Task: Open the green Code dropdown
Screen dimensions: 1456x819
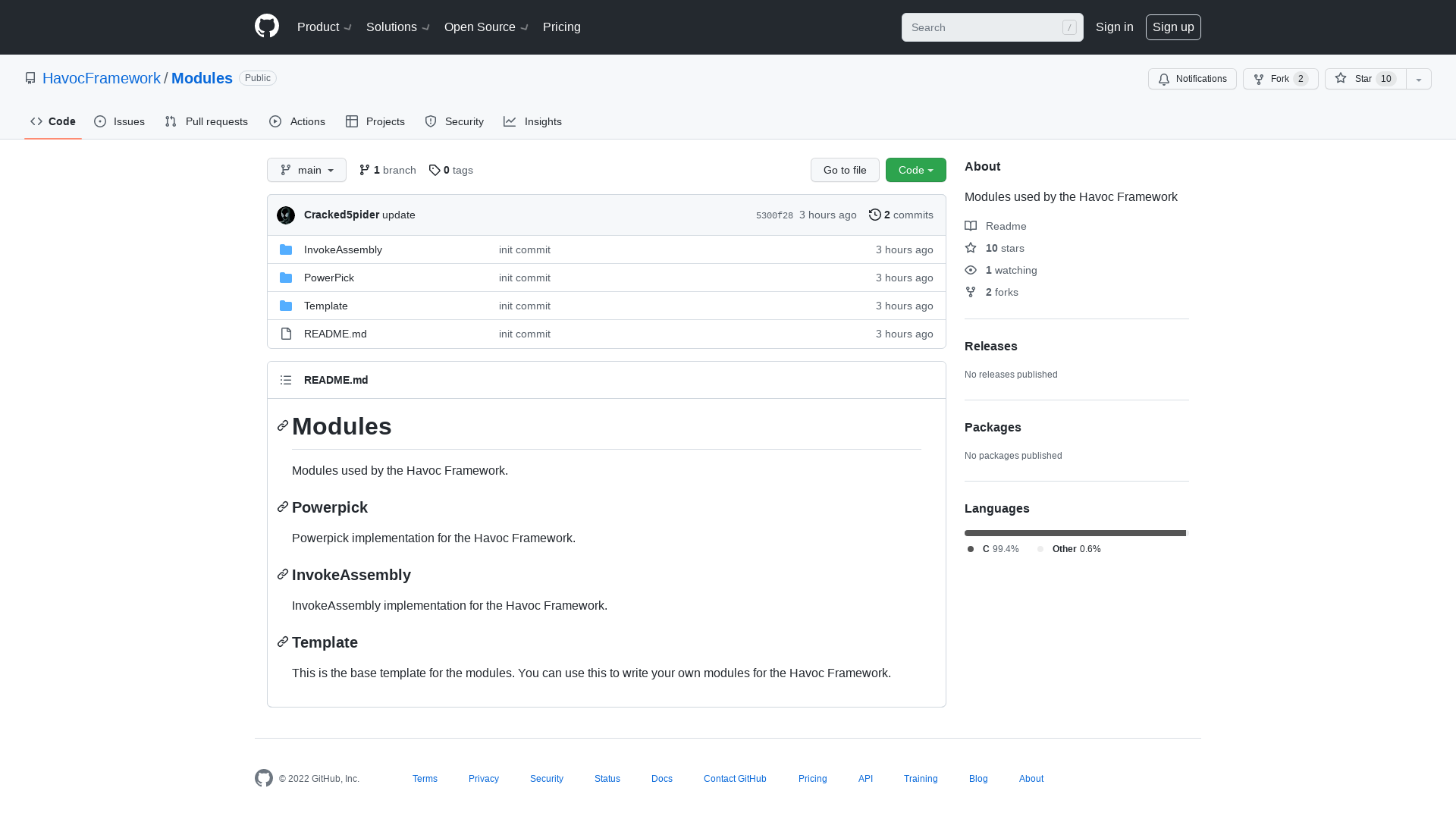Action: pyautogui.click(x=915, y=170)
